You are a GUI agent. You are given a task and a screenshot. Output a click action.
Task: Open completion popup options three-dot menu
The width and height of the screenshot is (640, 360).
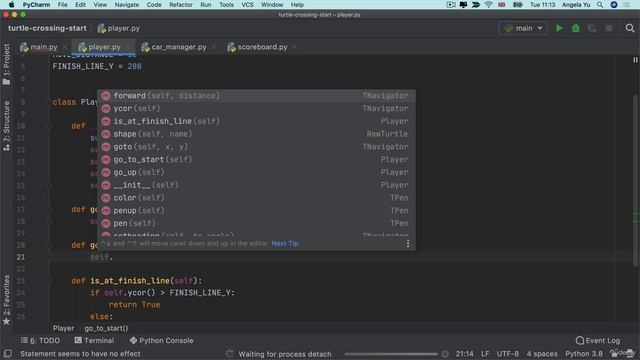click(x=408, y=244)
